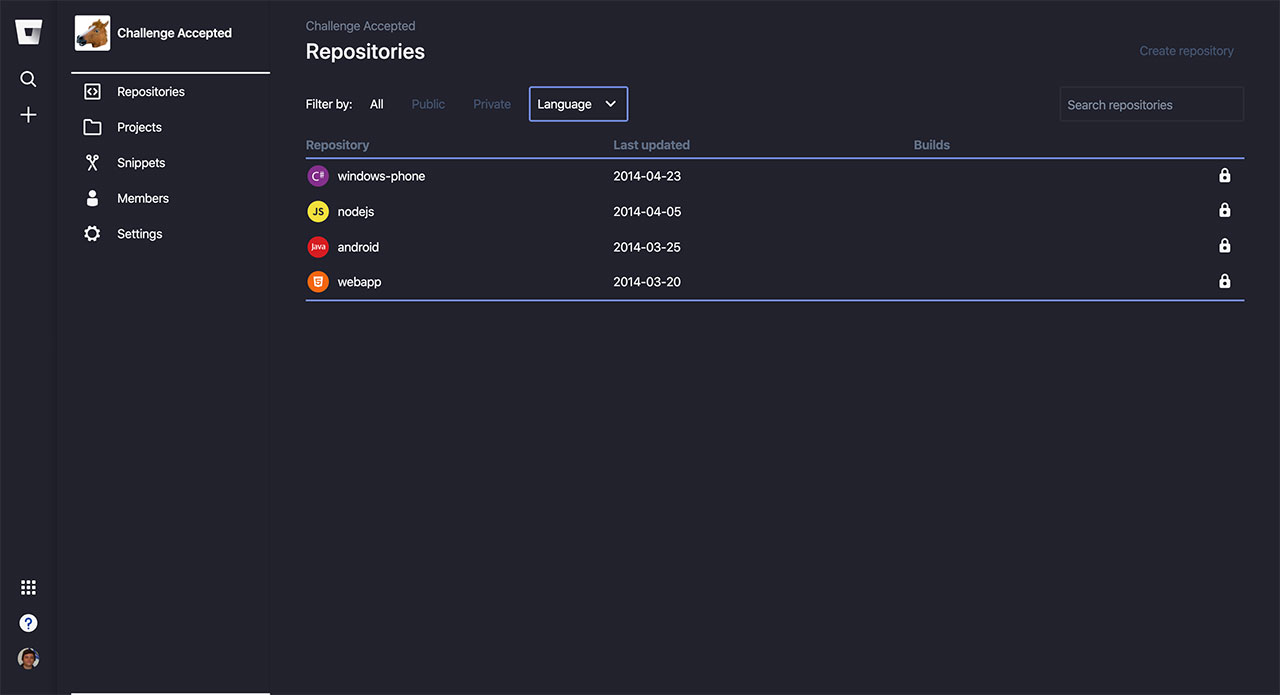The image size is (1280, 695).
Task: Open the webapp repository
Action: tap(359, 281)
